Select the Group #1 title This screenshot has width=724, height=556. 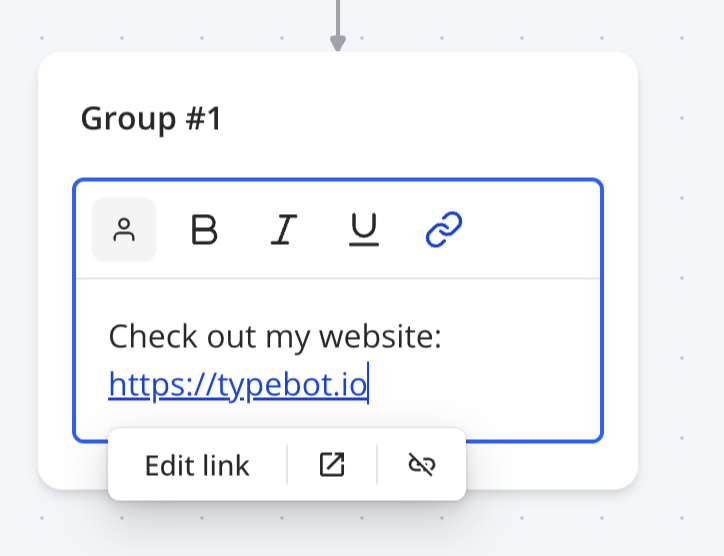[x=151, y=119]
